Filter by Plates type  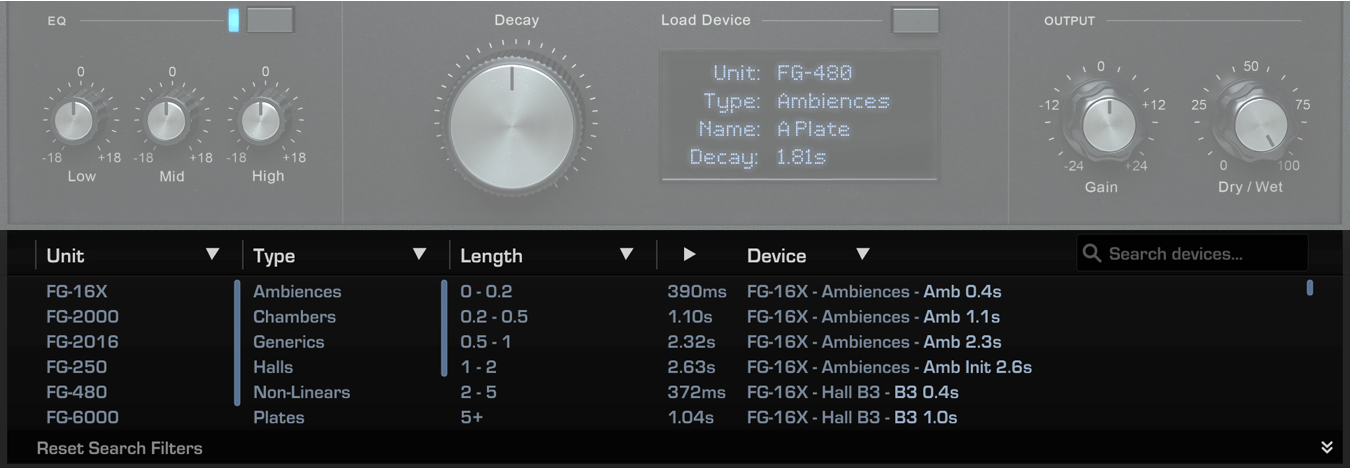(279, 417)
